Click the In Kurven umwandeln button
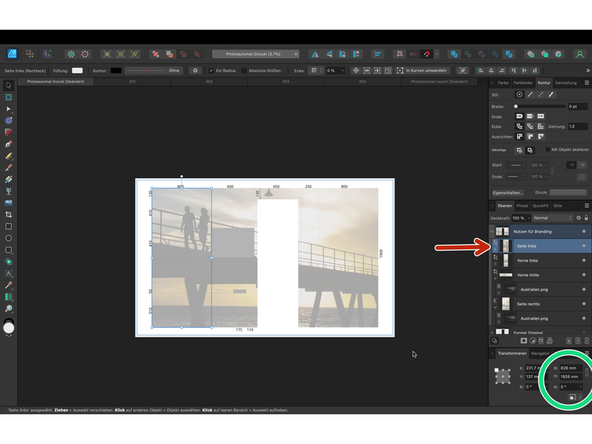Viewport: 592px width, 444px height. (x=423, y=71)
